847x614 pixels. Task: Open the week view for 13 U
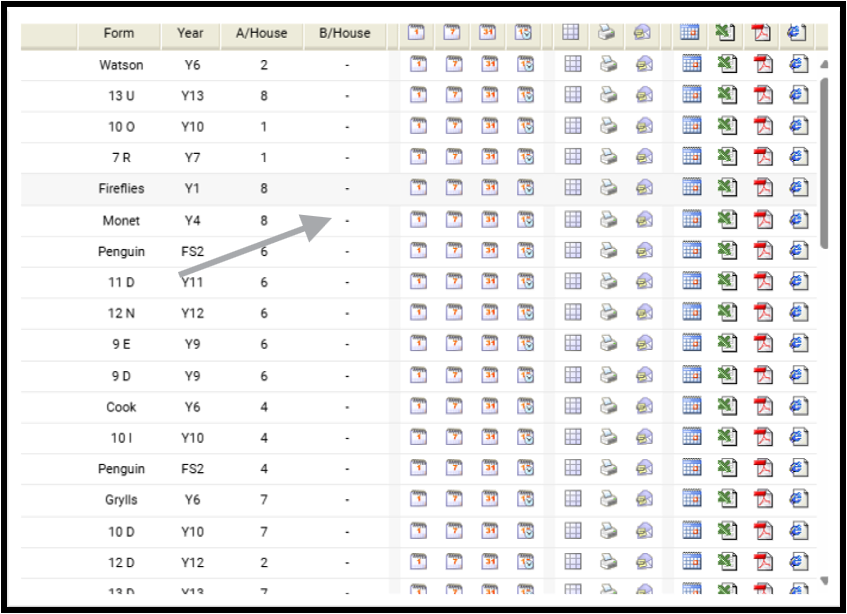[x=453, y=96]
